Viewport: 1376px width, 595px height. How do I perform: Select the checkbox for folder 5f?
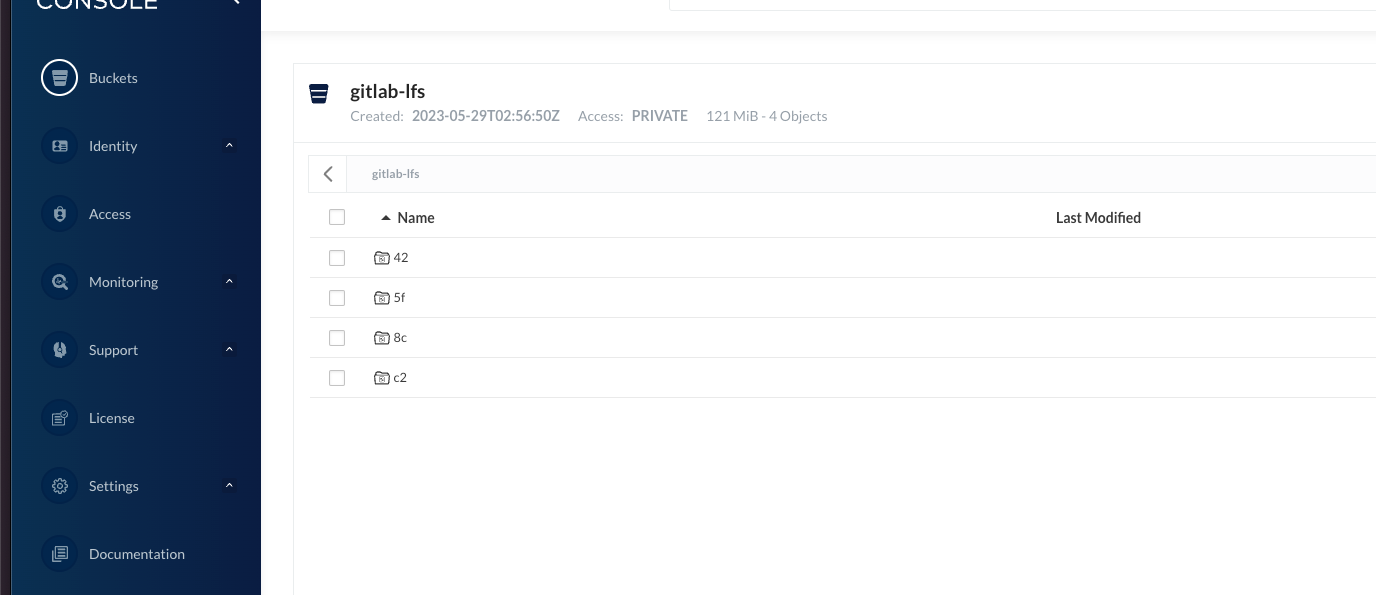tap(337, 298)
